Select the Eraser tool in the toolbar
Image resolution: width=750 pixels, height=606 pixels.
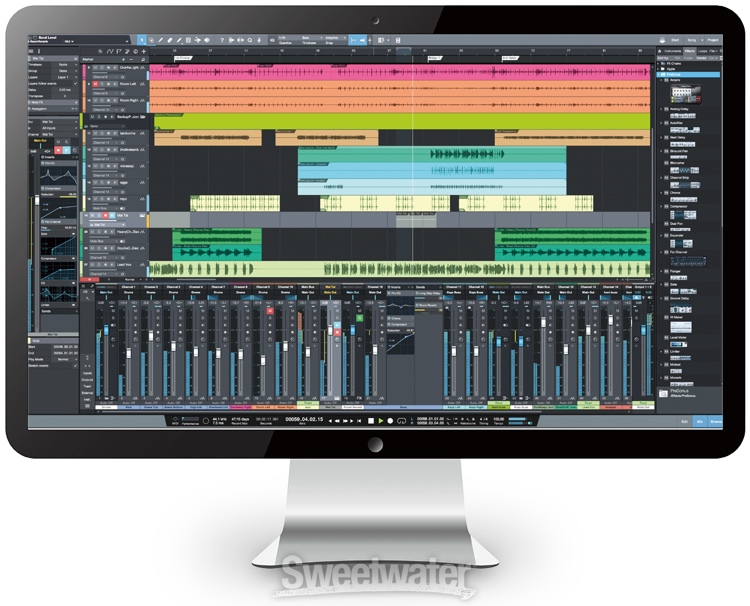point(170,40)
